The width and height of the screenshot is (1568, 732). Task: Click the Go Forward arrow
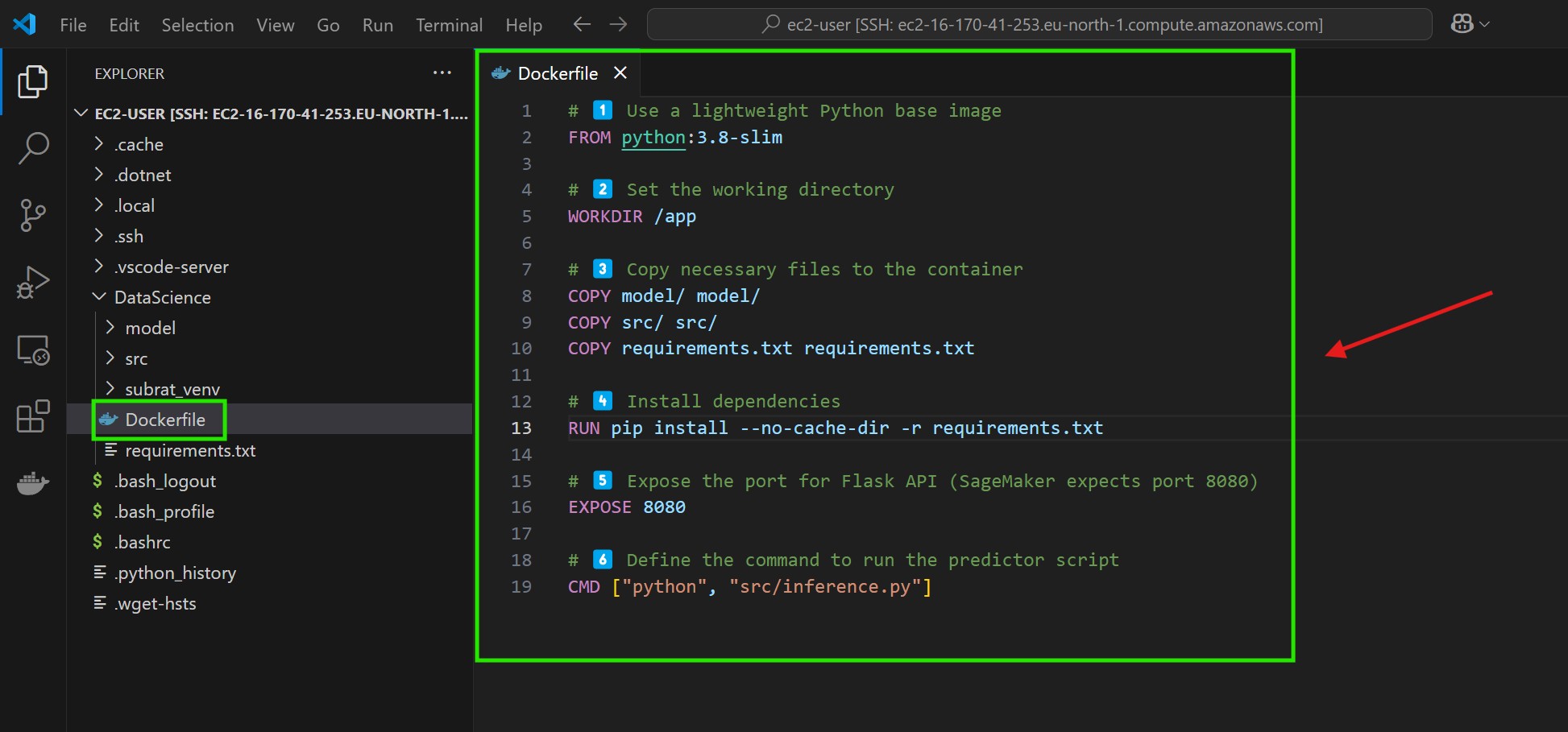click(618, 25)
